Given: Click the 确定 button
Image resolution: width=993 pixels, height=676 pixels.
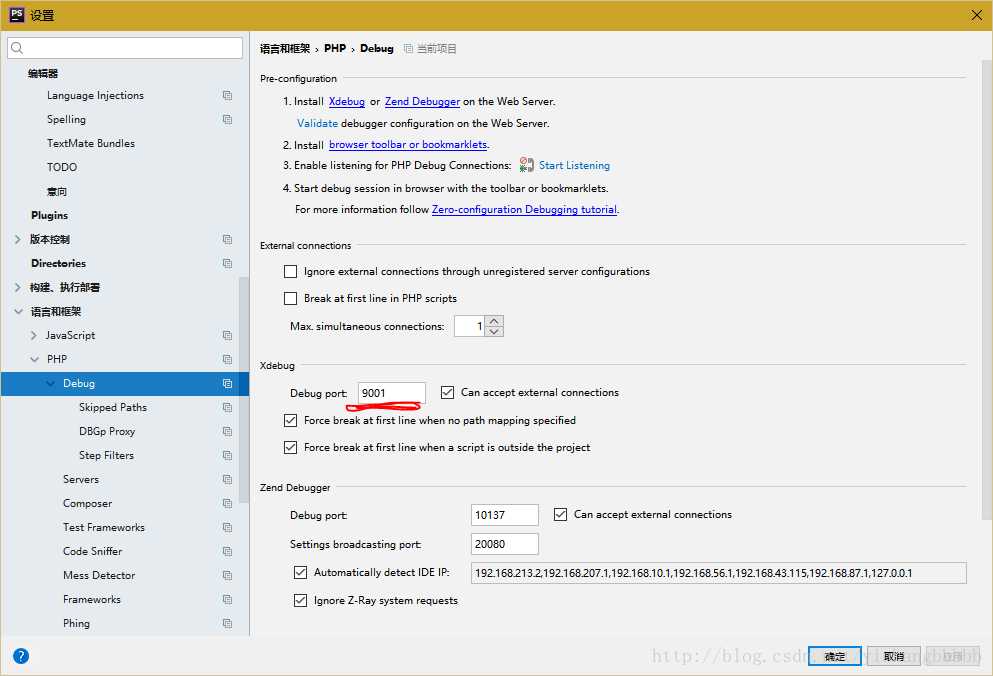Looking at the screenshot, I should tap(835, 656).
